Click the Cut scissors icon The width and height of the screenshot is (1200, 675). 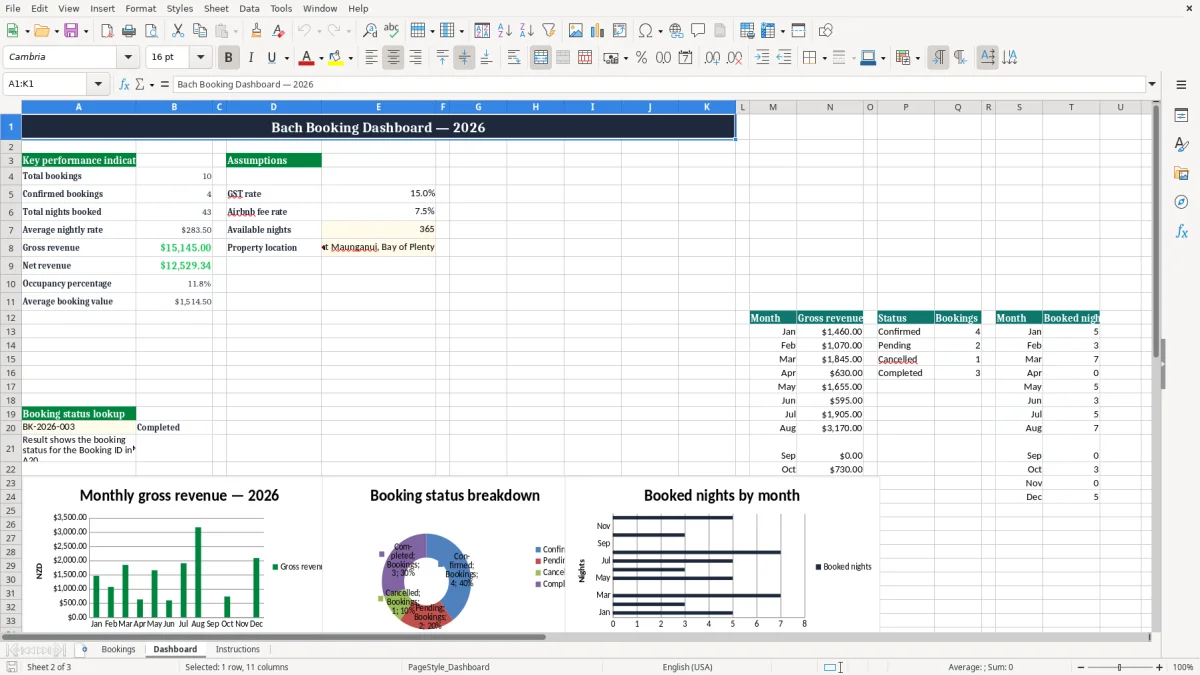(x=177, y=31)
